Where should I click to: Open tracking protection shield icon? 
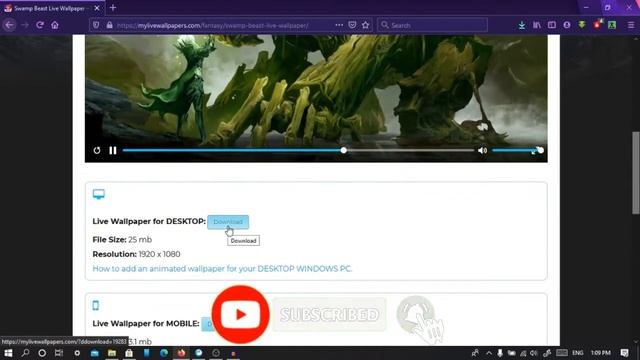(96, 25)
